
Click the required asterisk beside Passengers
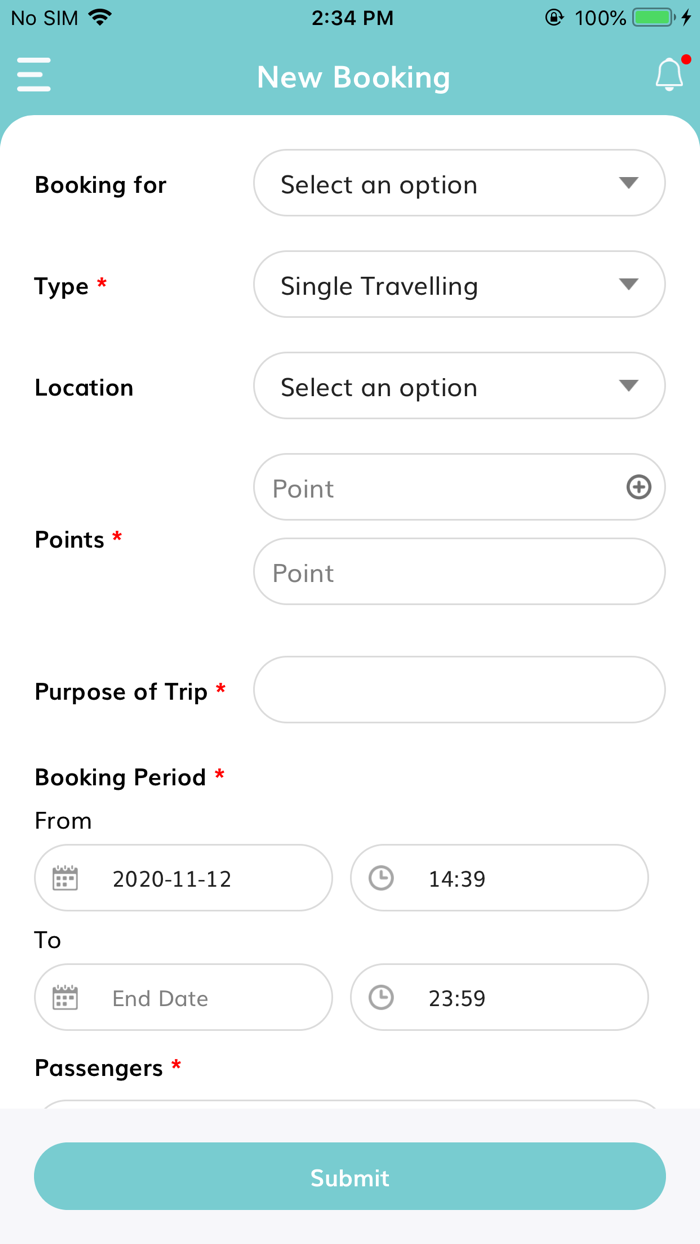click(x=176, y=1067)
